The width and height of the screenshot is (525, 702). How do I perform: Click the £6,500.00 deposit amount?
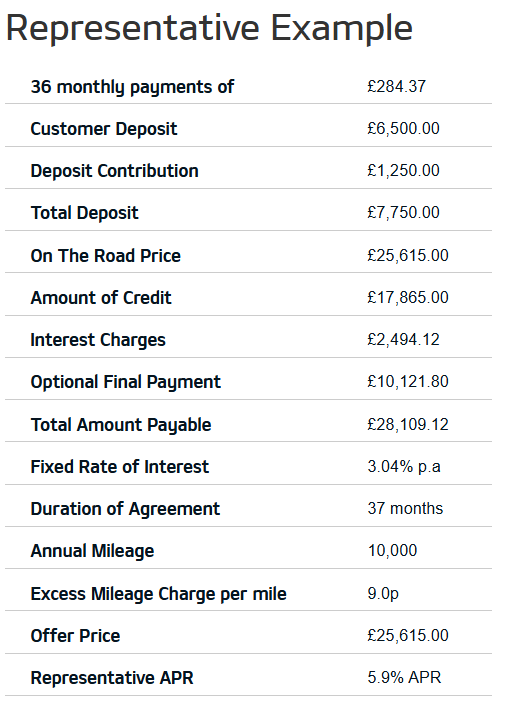pyautogui.click(x=403, y=129)
